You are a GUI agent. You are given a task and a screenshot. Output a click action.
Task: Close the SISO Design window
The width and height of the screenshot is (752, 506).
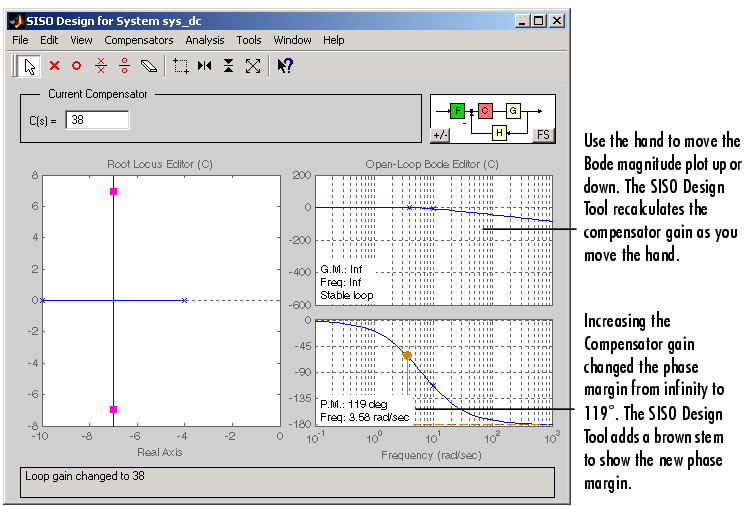click(557, 21)
